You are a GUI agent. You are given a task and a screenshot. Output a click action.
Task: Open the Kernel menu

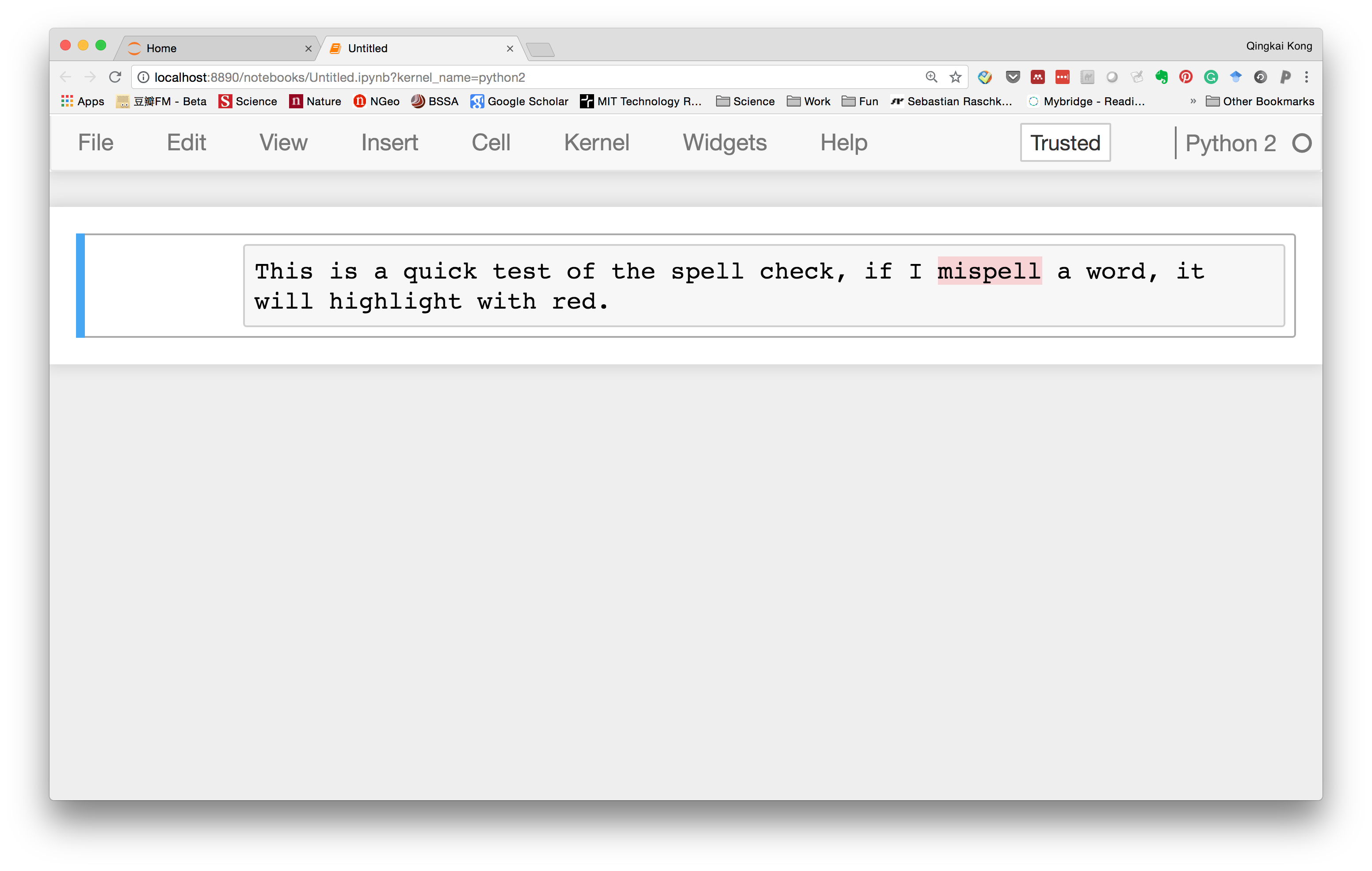click(596, 142)
